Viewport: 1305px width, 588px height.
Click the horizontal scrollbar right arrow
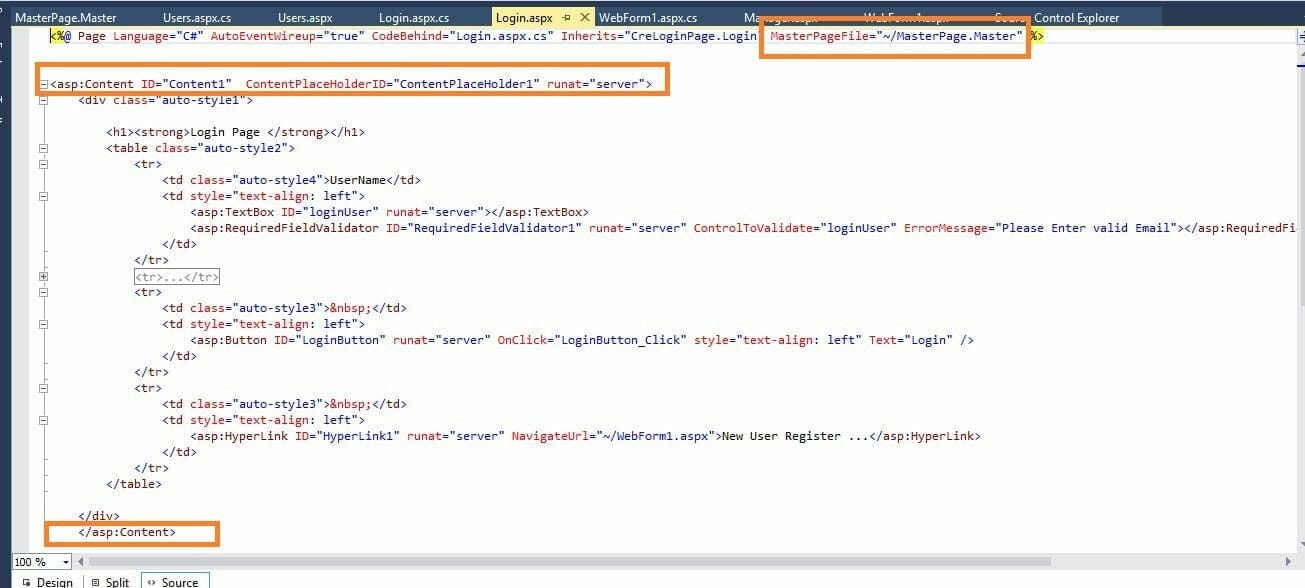(x=1288, y=562)
